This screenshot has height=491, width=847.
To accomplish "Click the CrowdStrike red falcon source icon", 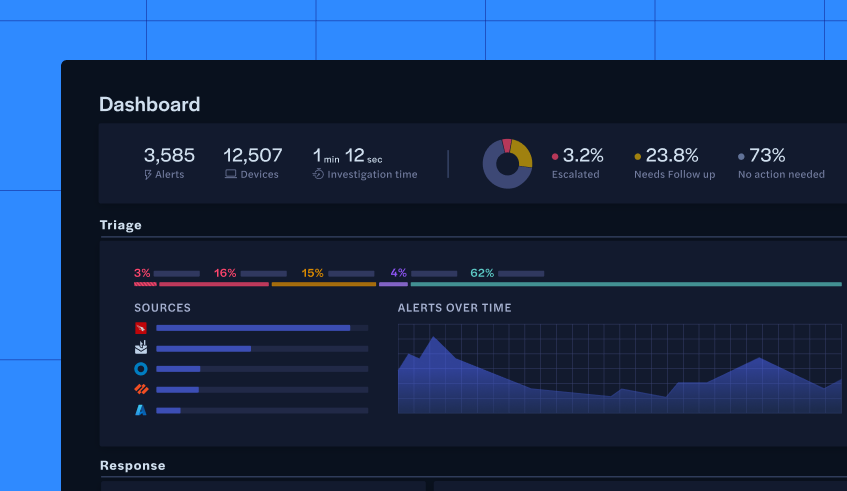I will pyautogui.click(x=141, y=328).
